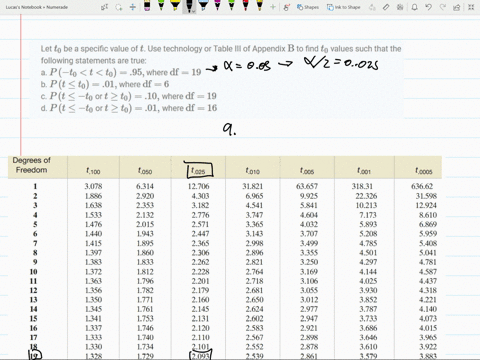This screenshot has width=480, height=360.
Task: Click the t.0005 column header
Action: [x=424, y=171]
